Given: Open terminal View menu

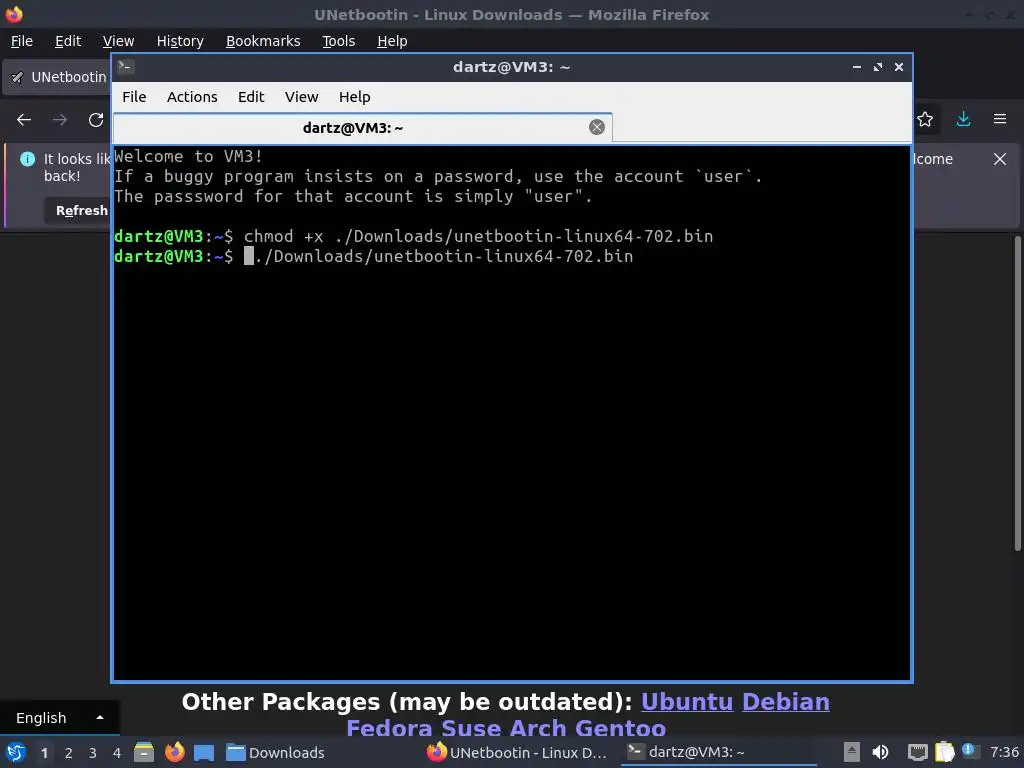Looking at the screenshot, I should coord(301,97).
